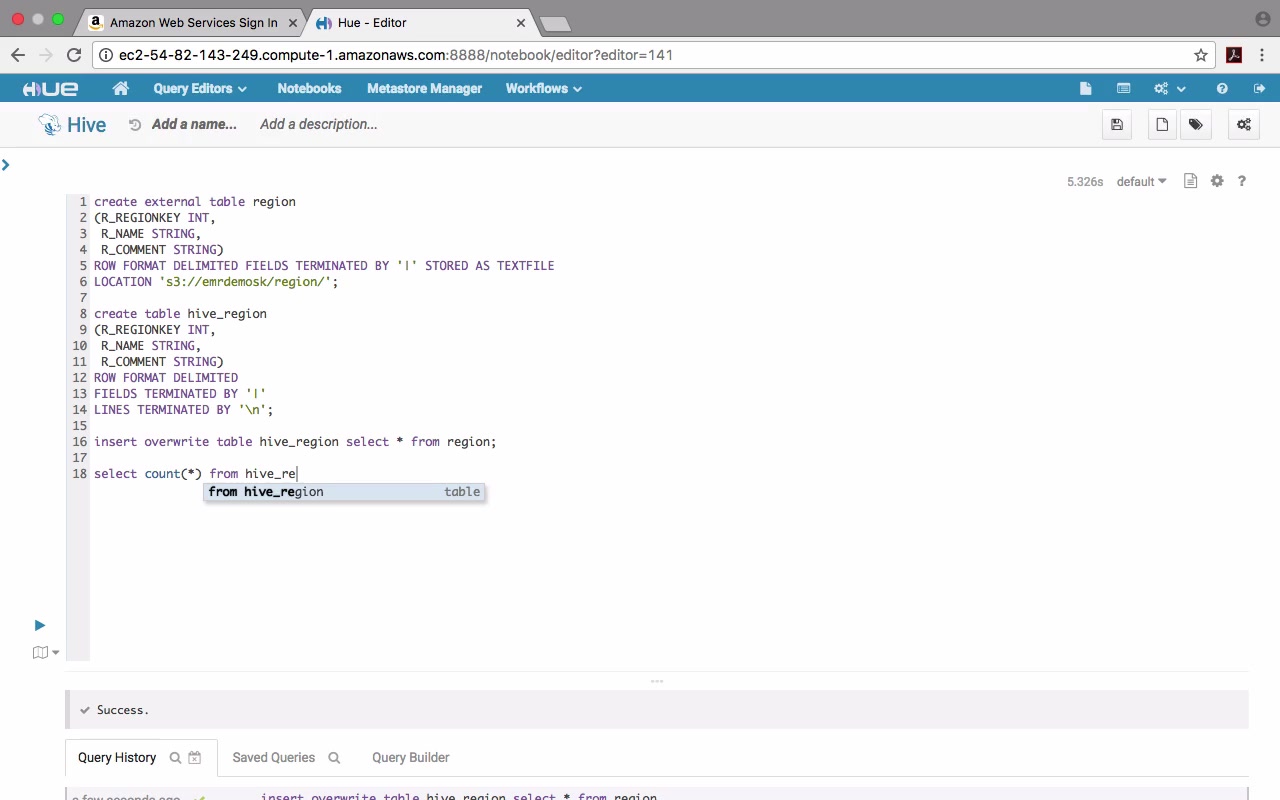This screenshot has width=1280, height=800.
Task: Switch to the Query Builder tab
Action: 410,758
